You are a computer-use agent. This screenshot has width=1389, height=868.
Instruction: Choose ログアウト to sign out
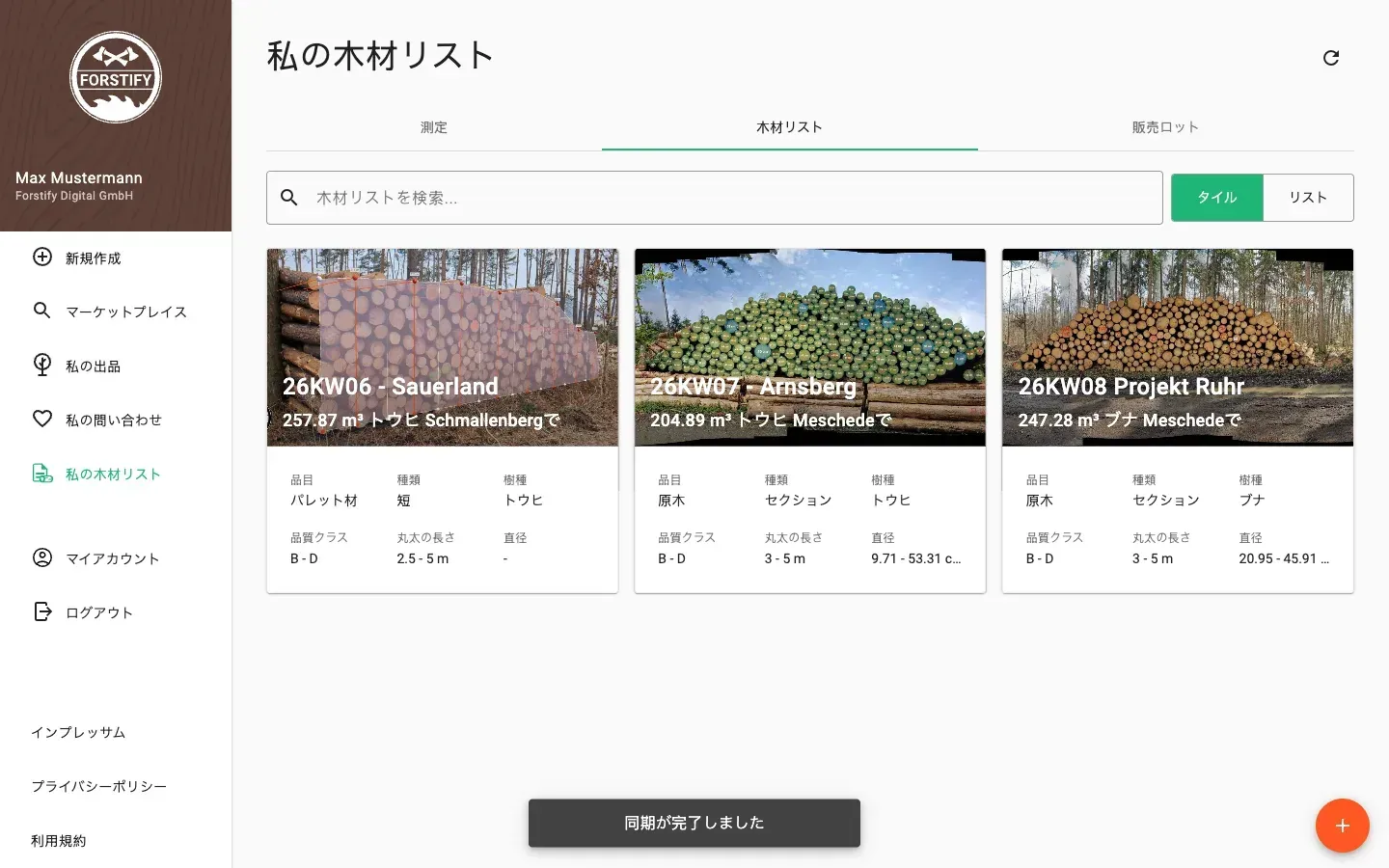(x=116, y=612)
